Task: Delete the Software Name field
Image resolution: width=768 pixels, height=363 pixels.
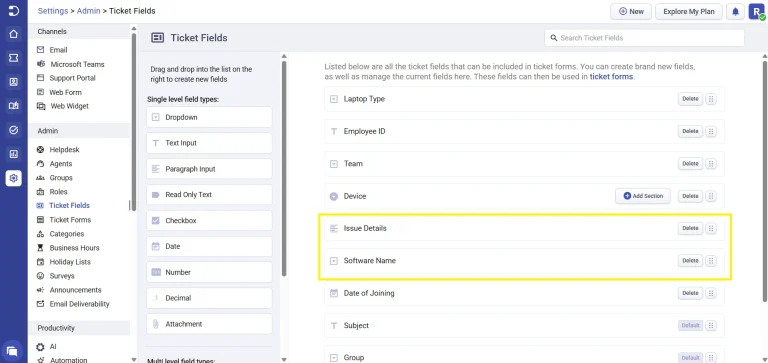Action: point(690,261)
